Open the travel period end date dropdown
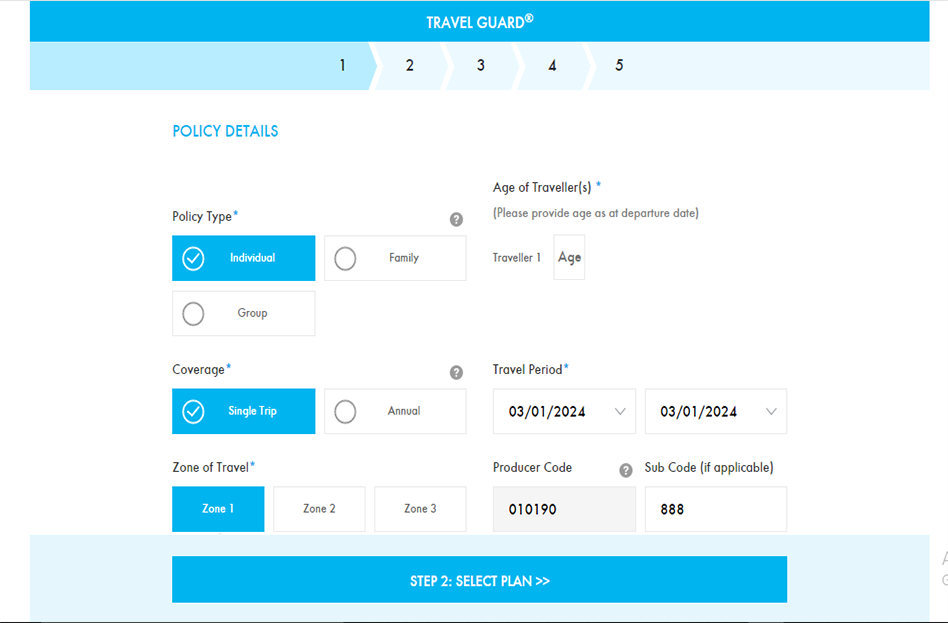948x623 pixels. [x=716, y=411]
